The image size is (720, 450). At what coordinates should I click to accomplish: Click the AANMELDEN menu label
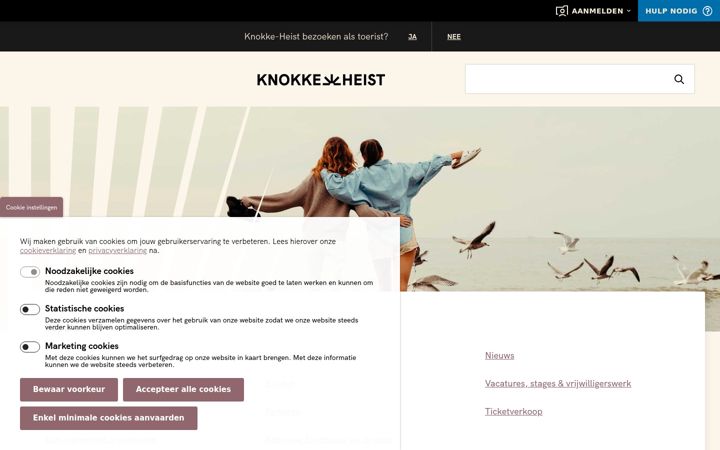click(x=597, y=11)
